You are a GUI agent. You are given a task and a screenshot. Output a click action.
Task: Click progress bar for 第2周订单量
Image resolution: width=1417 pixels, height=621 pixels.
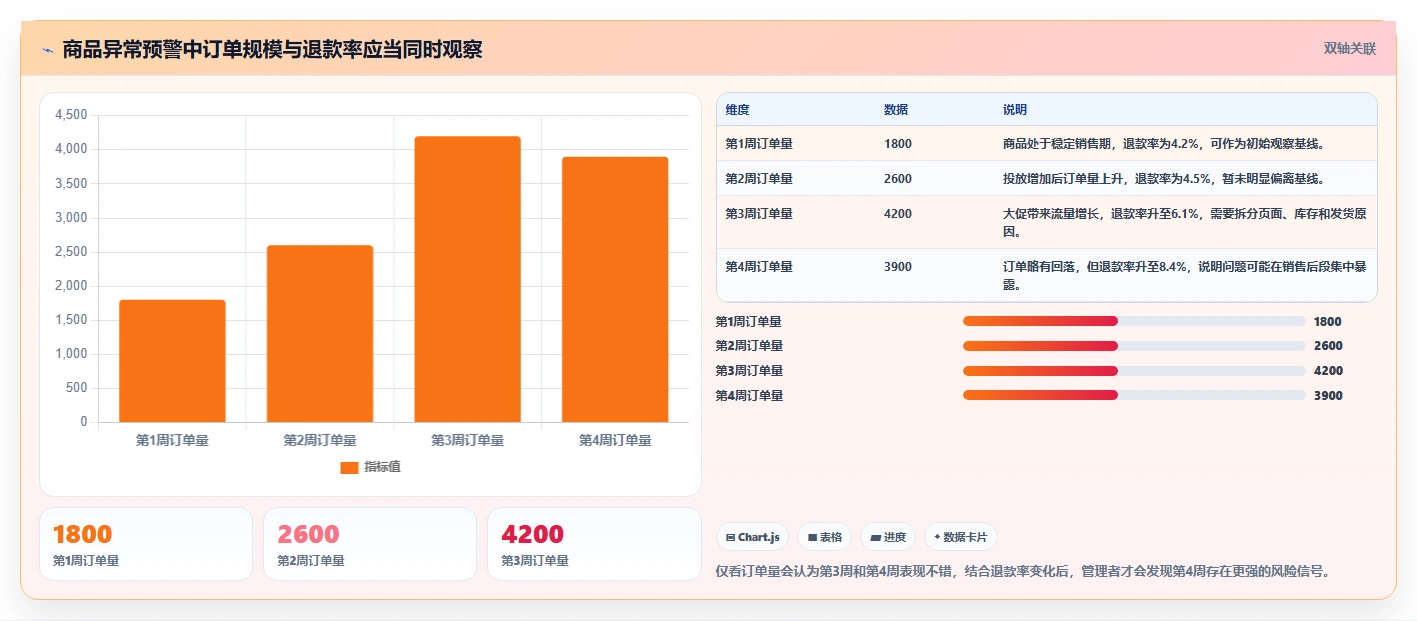[1134, 346]
